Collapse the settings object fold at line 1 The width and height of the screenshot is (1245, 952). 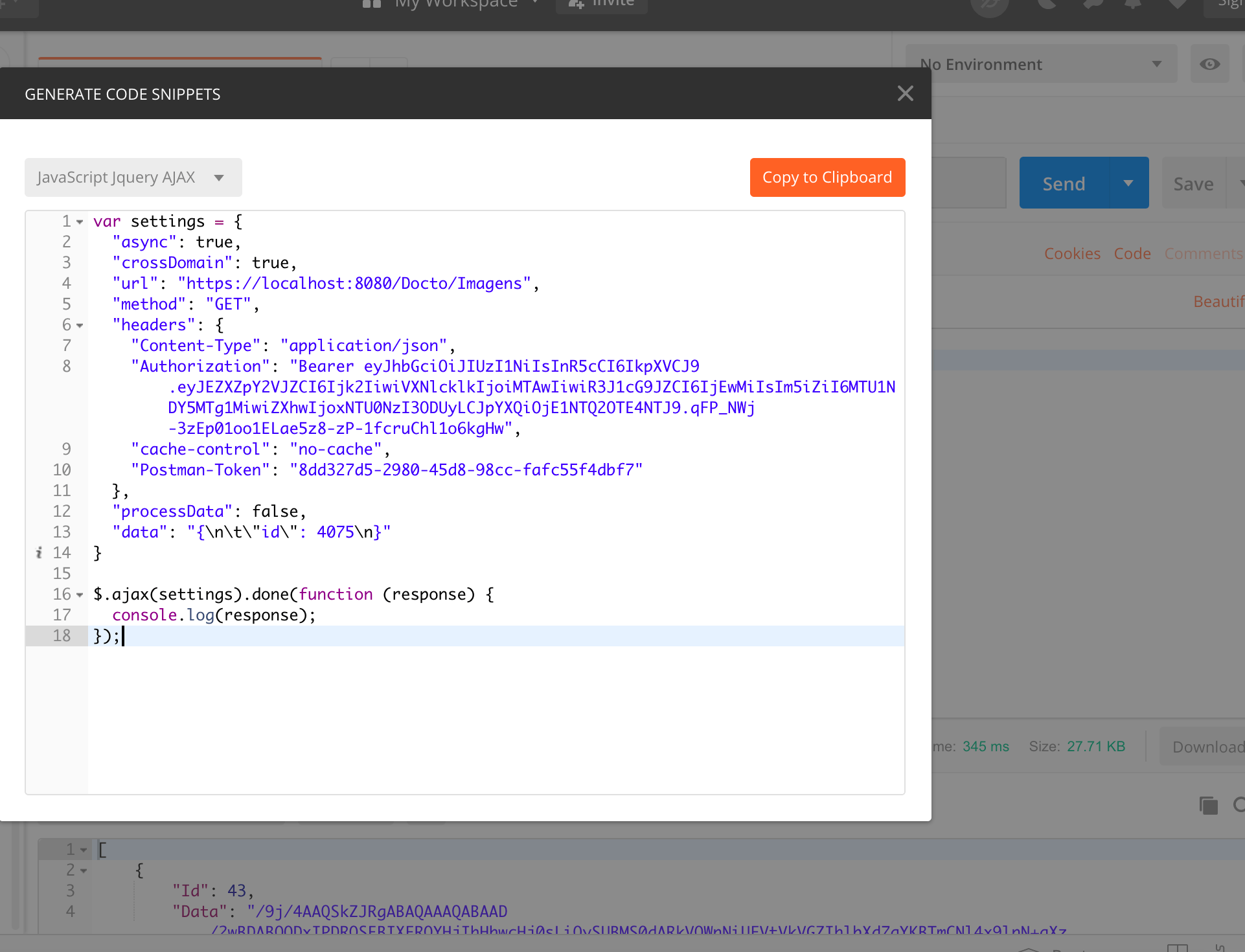[79, 221]
